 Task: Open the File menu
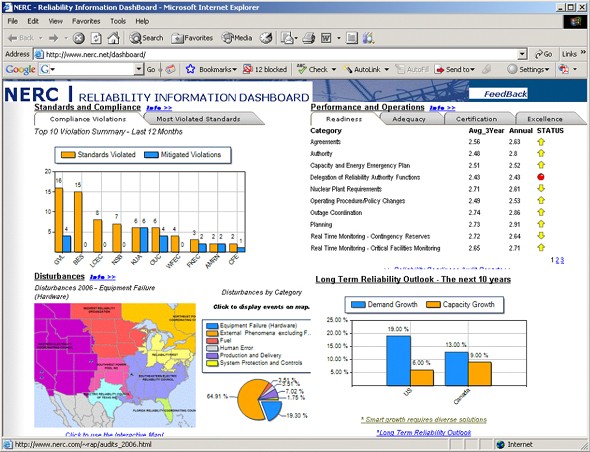(x=12, y=21)
